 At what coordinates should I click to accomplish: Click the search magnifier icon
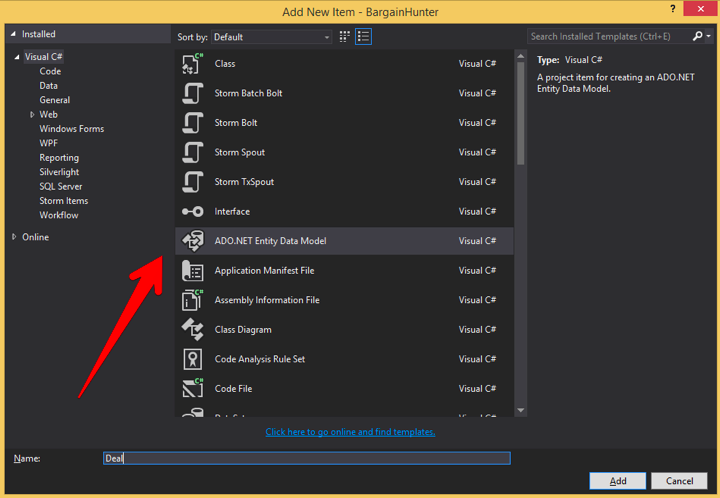(698, 36)
